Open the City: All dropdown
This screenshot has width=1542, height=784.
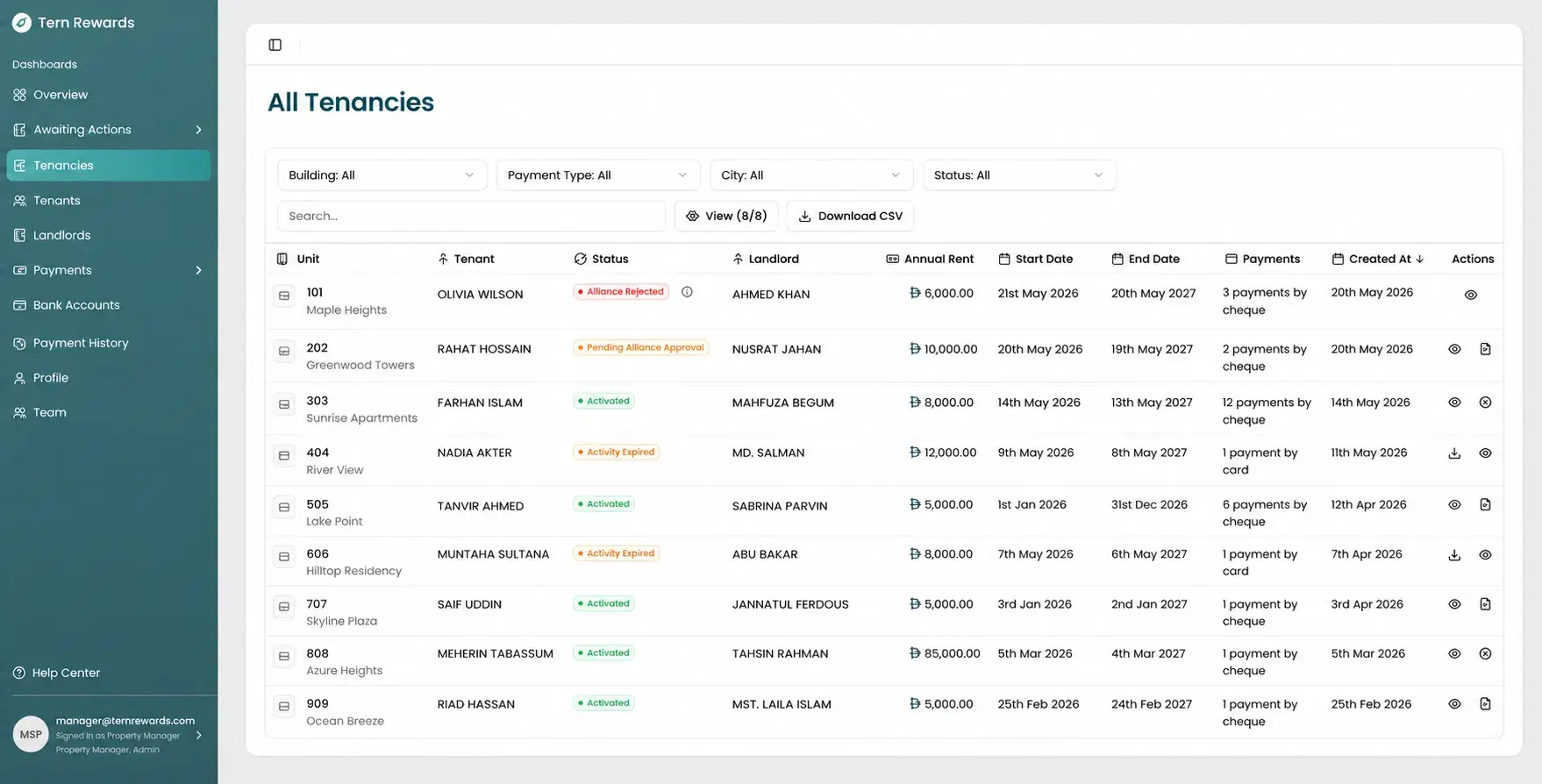coord(810,175)
